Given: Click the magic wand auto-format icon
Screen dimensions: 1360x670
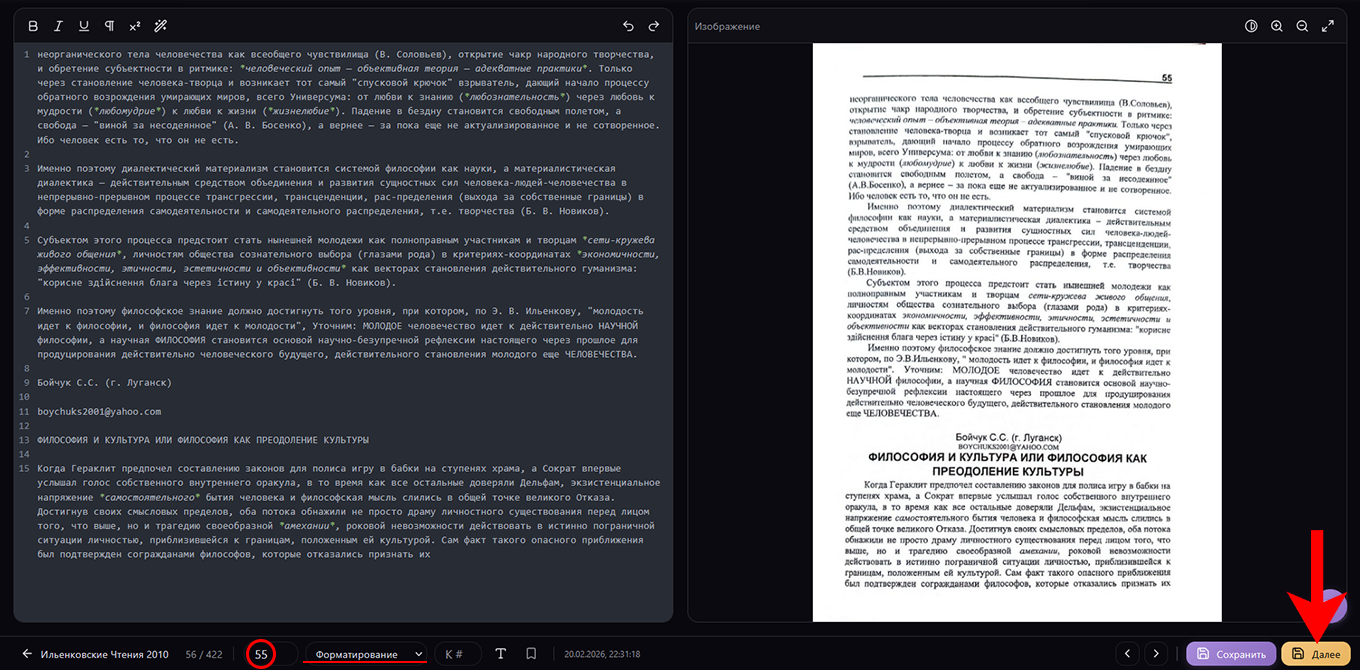Looking at the screenshot, I should pos(161,26).
